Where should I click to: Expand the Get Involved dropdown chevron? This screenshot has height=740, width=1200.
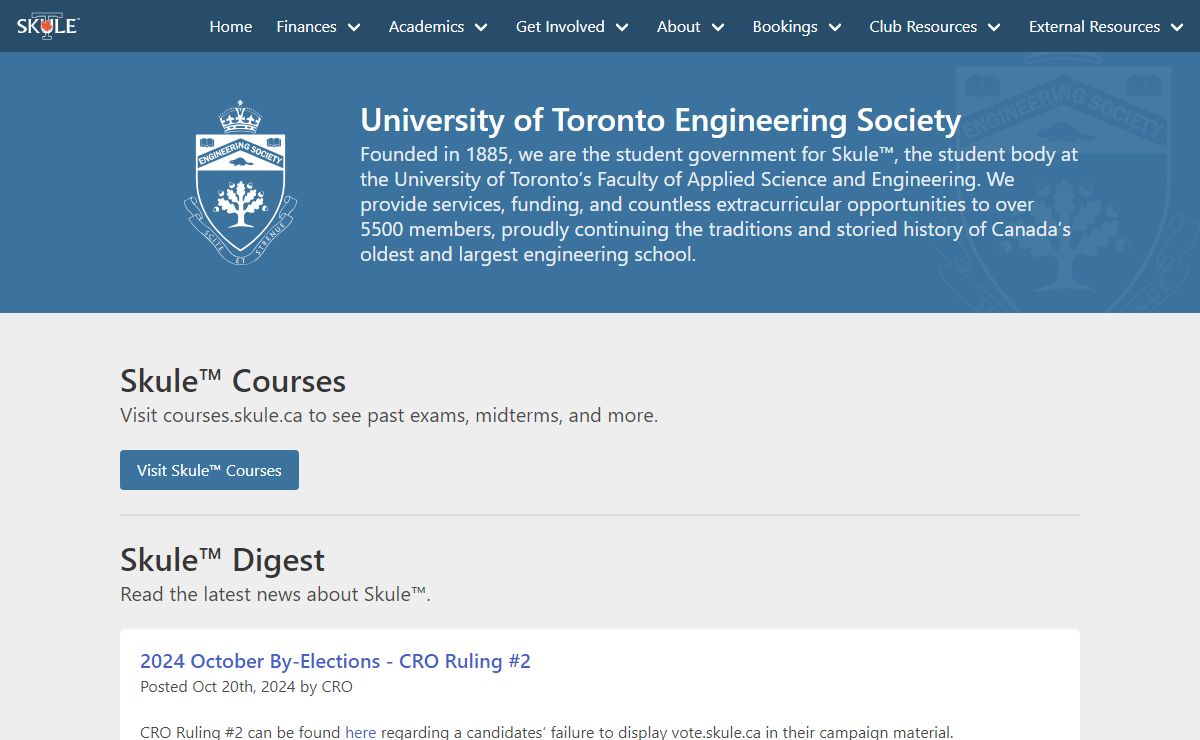click(x=622, y=28)
